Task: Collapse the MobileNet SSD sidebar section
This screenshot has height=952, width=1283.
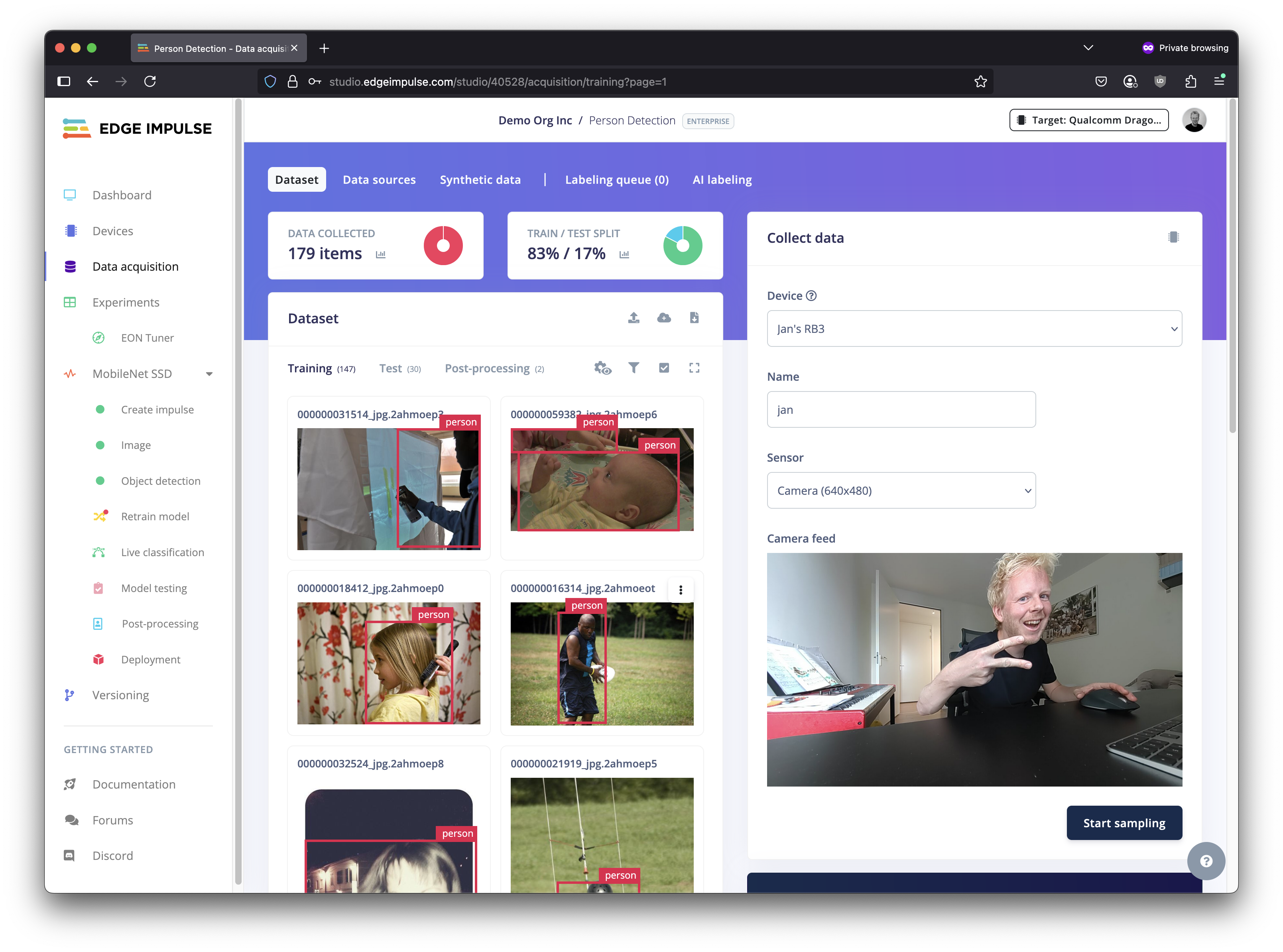Action: 209,374
